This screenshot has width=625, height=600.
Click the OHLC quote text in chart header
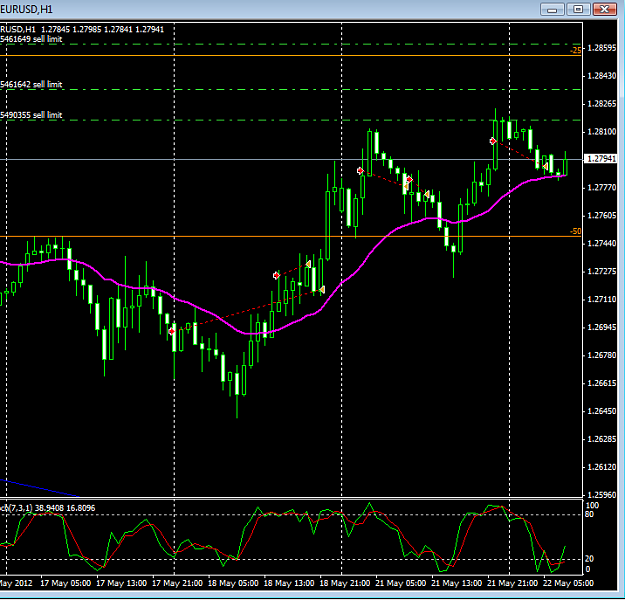(102, 30)
